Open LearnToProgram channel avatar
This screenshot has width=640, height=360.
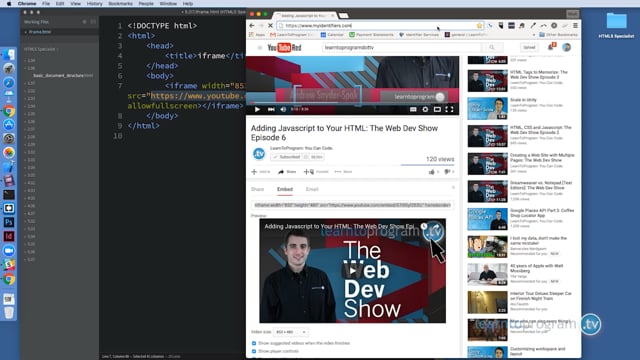click(259, 154)
